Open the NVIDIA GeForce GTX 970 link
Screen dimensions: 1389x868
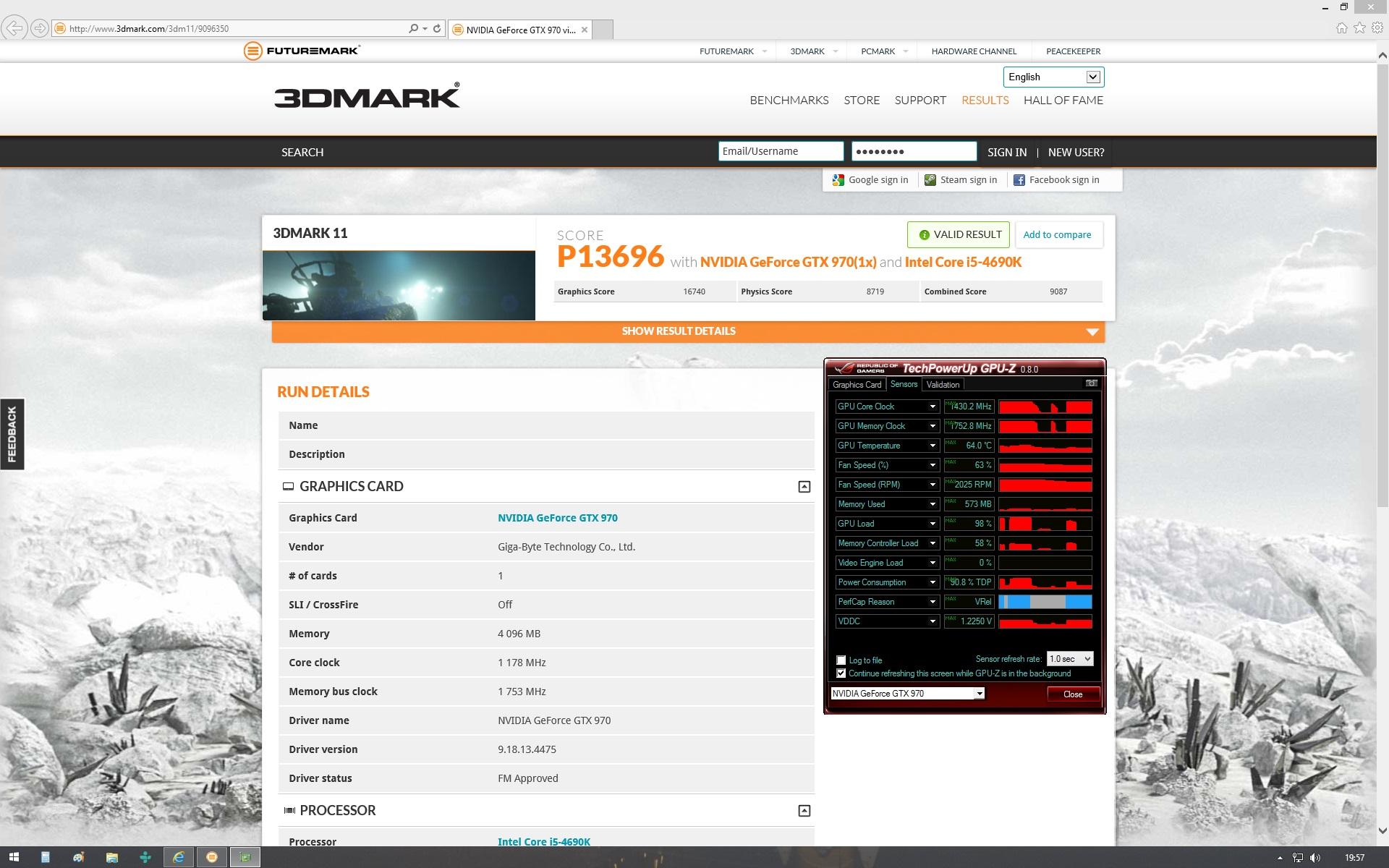pyautogui.click(x=557, y=518)
